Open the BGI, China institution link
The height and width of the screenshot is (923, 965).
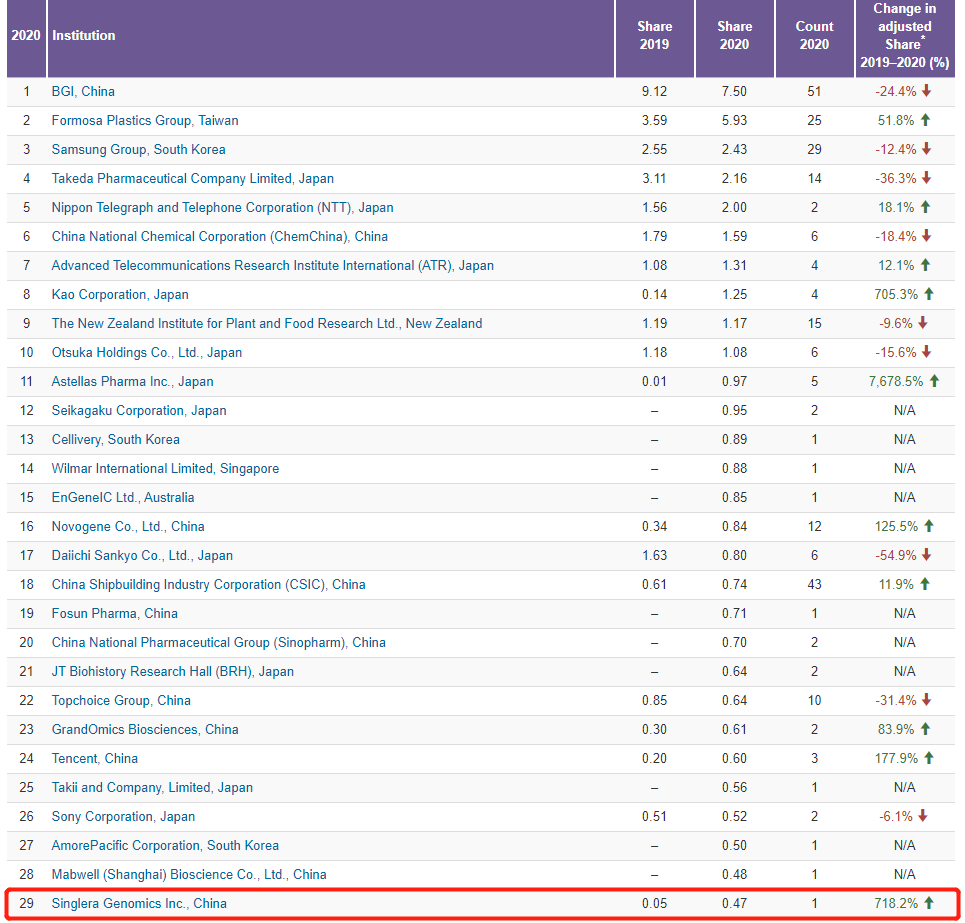pos(83,91)
